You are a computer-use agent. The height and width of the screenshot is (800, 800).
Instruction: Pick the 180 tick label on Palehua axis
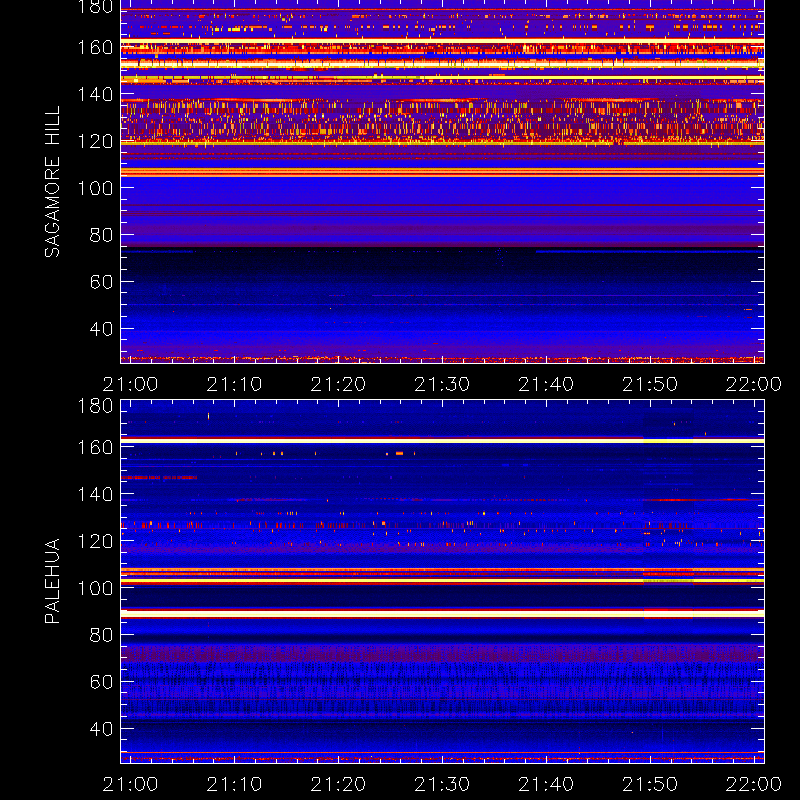[95, 406]
